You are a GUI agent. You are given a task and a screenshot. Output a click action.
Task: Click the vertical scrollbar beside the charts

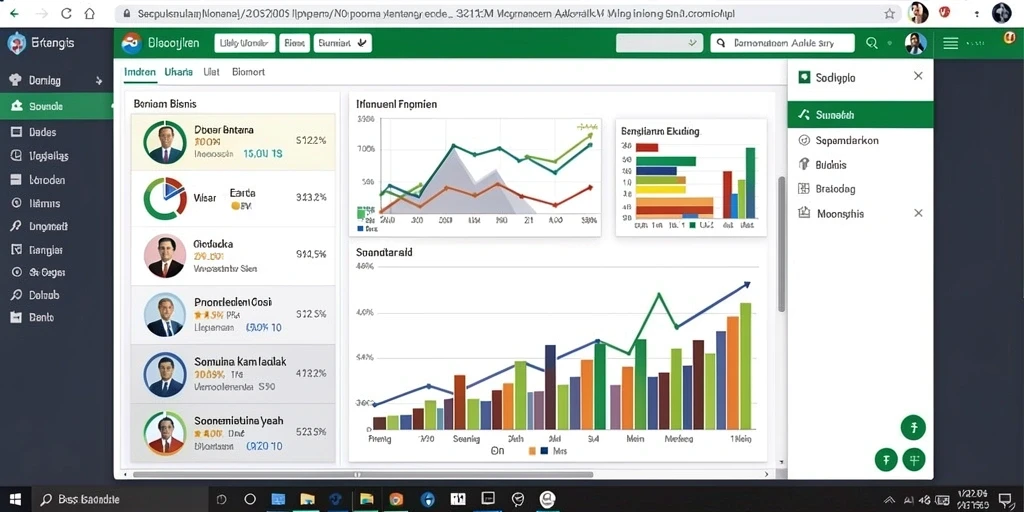pos(781,245)
